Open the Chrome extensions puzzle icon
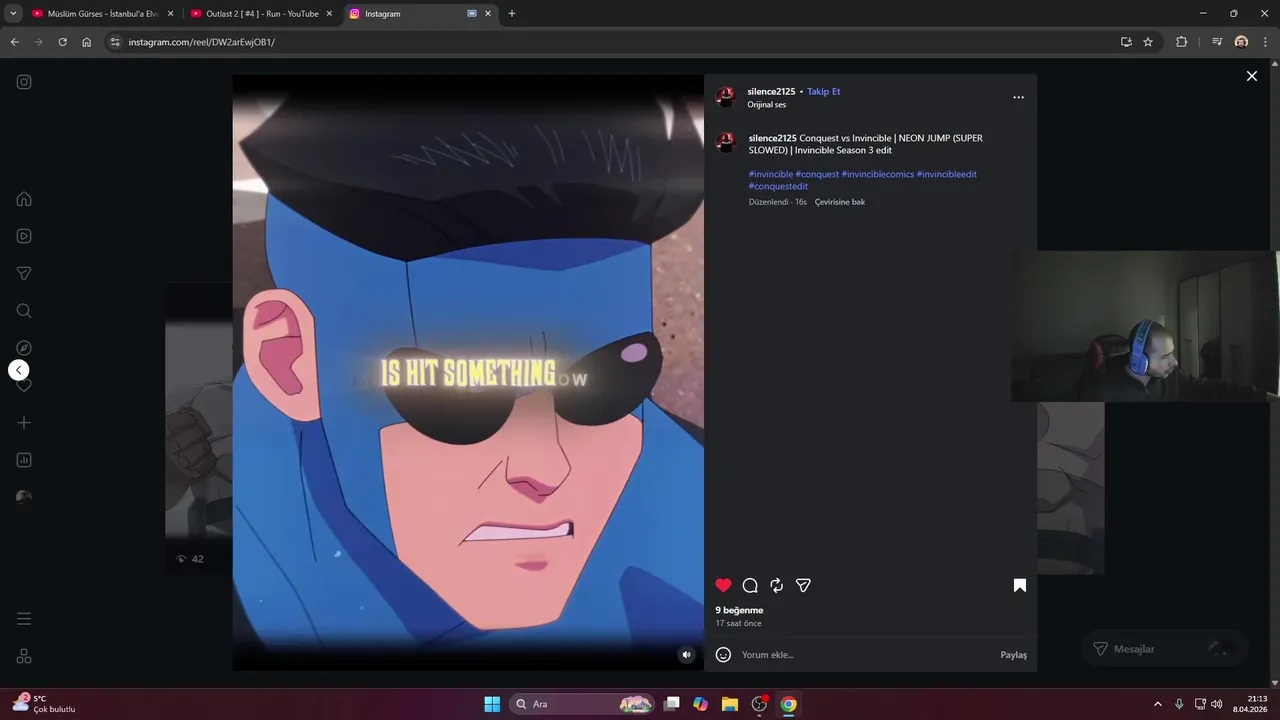This screenshot has width=1280, height=720. 1181,42
